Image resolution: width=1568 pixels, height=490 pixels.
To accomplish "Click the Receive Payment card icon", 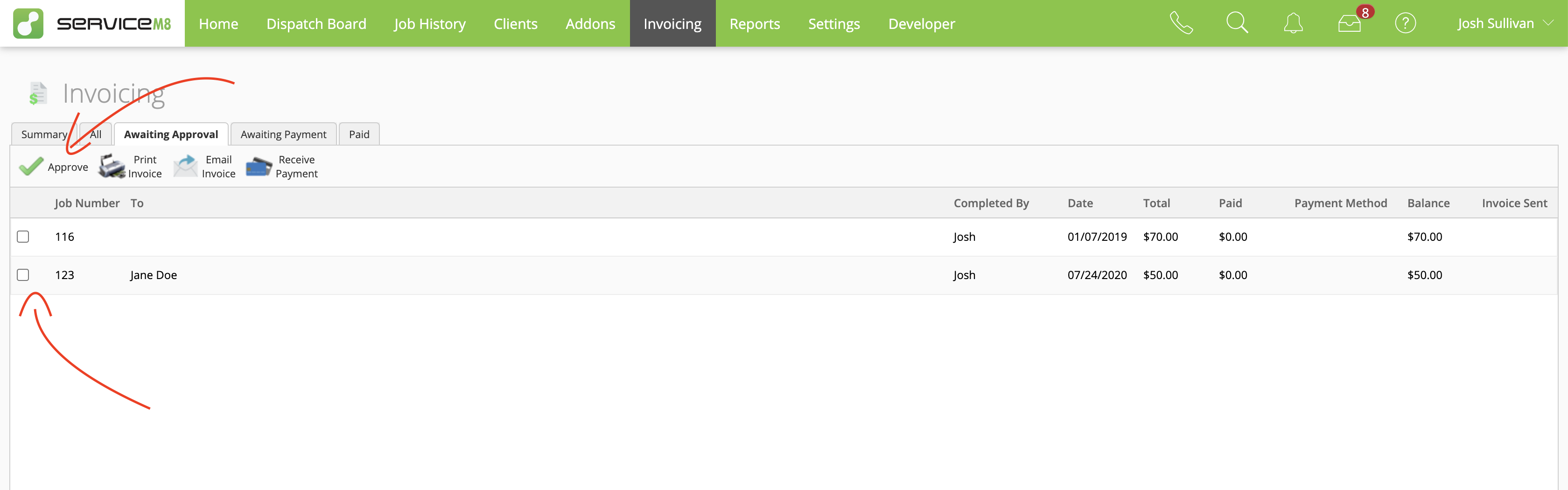I will coord(259,166).
